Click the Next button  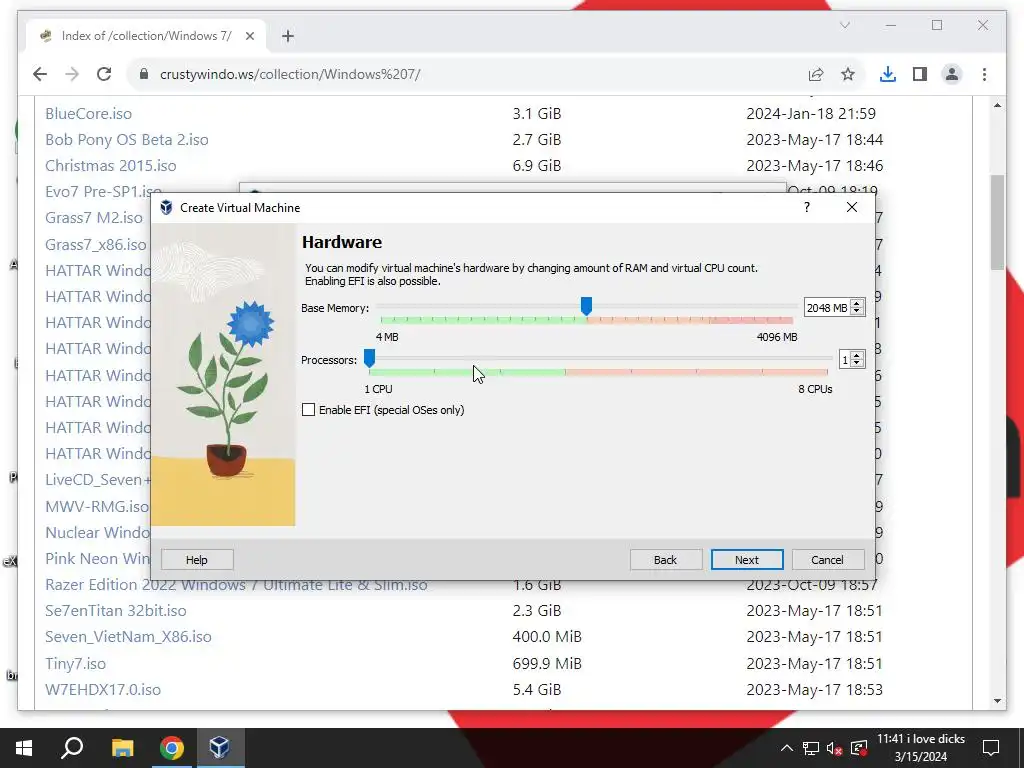[746, 560]
